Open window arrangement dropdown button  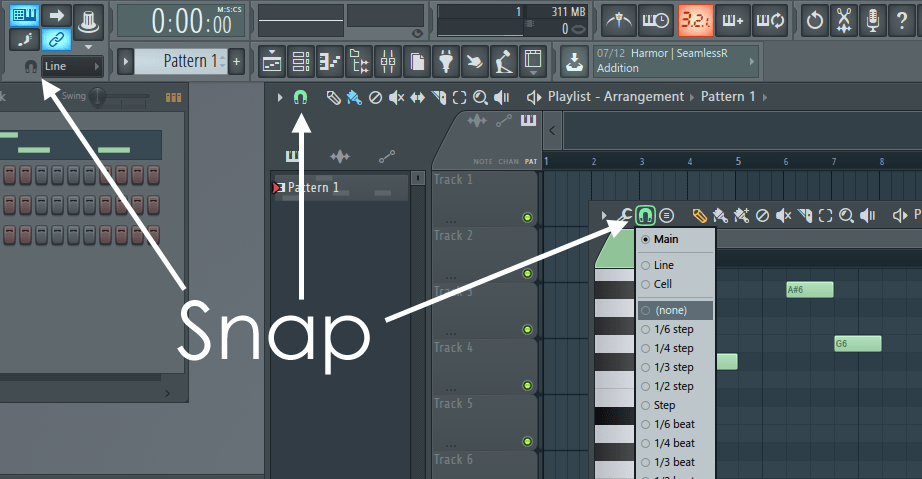pyautogui.click(x=533, y=61)
